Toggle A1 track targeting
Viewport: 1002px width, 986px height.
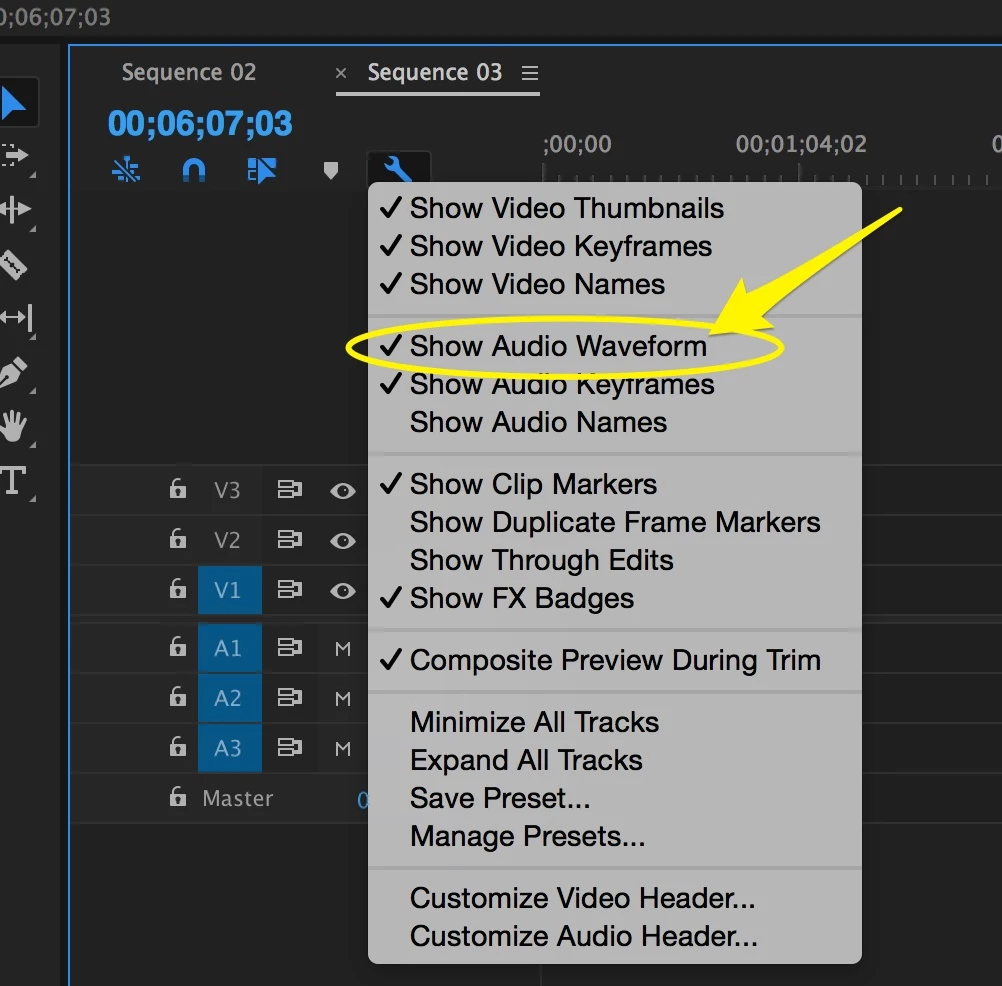pyautogui.click(x=229, y=648)
